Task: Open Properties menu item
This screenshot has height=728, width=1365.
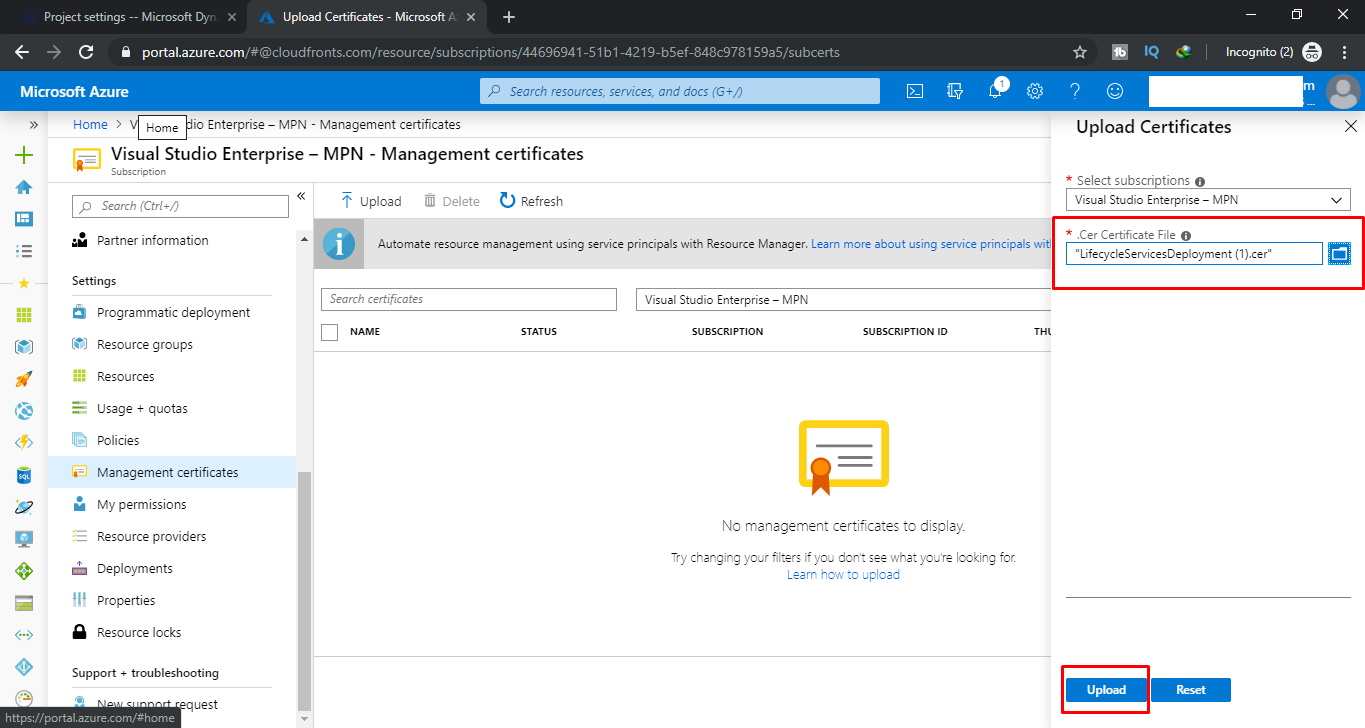Action: (126, 601)
